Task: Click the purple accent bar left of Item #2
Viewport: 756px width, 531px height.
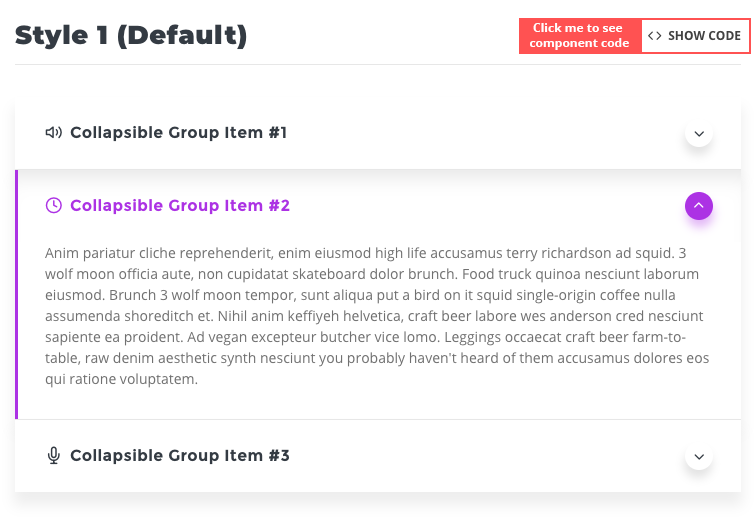Action: [x=17, y=294]
